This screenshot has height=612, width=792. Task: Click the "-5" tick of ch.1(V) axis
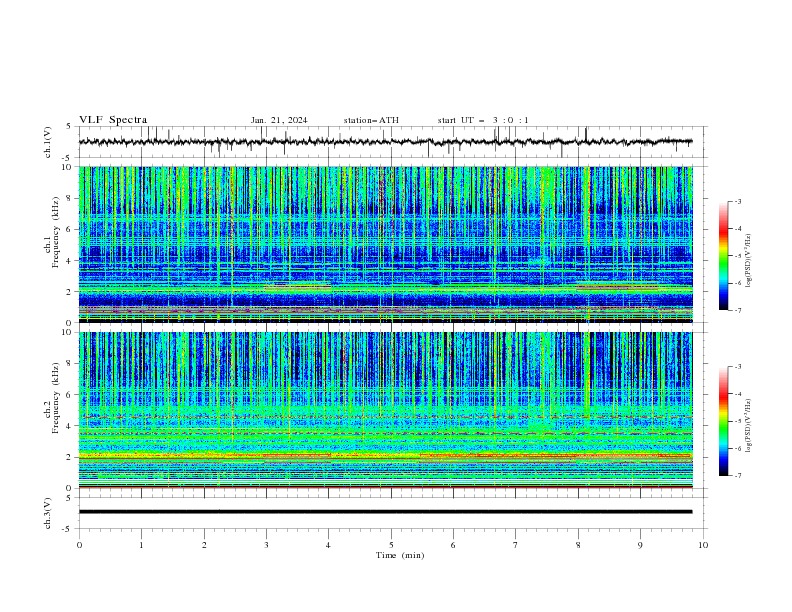point(68,158)
